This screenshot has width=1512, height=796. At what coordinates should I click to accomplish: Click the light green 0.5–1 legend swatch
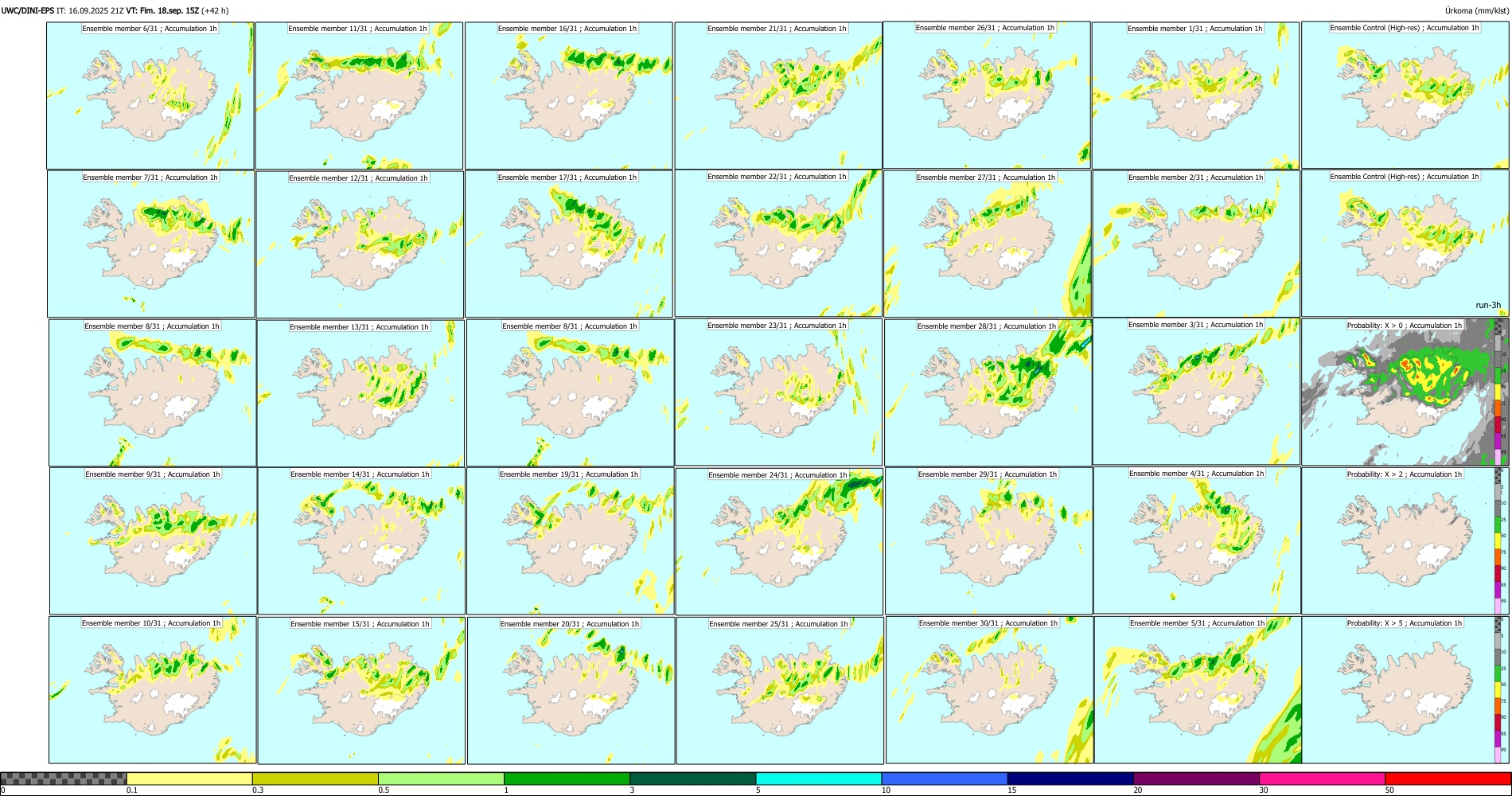pyautogui.click(x=441, y=778)
